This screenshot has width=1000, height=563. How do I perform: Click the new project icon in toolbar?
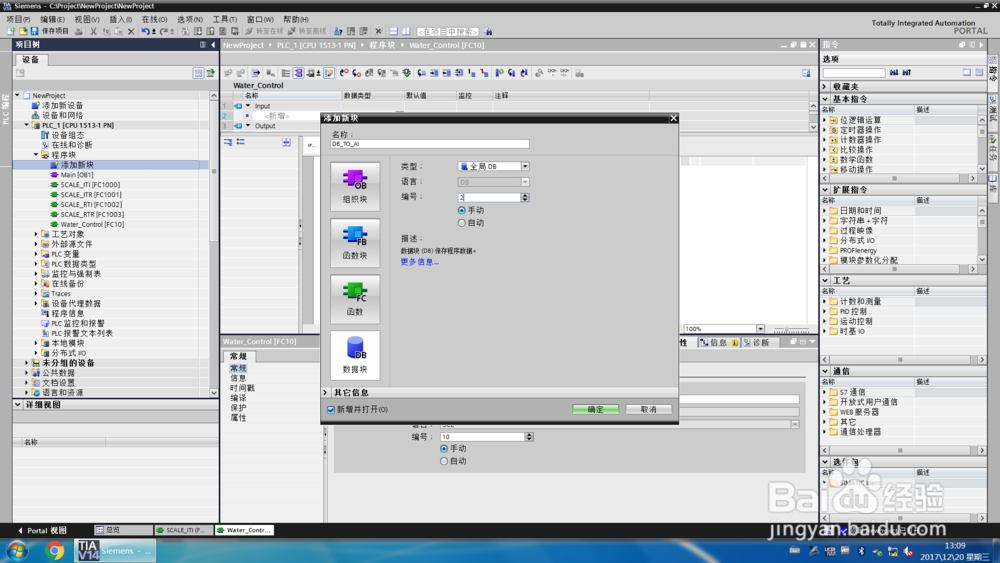11,31
